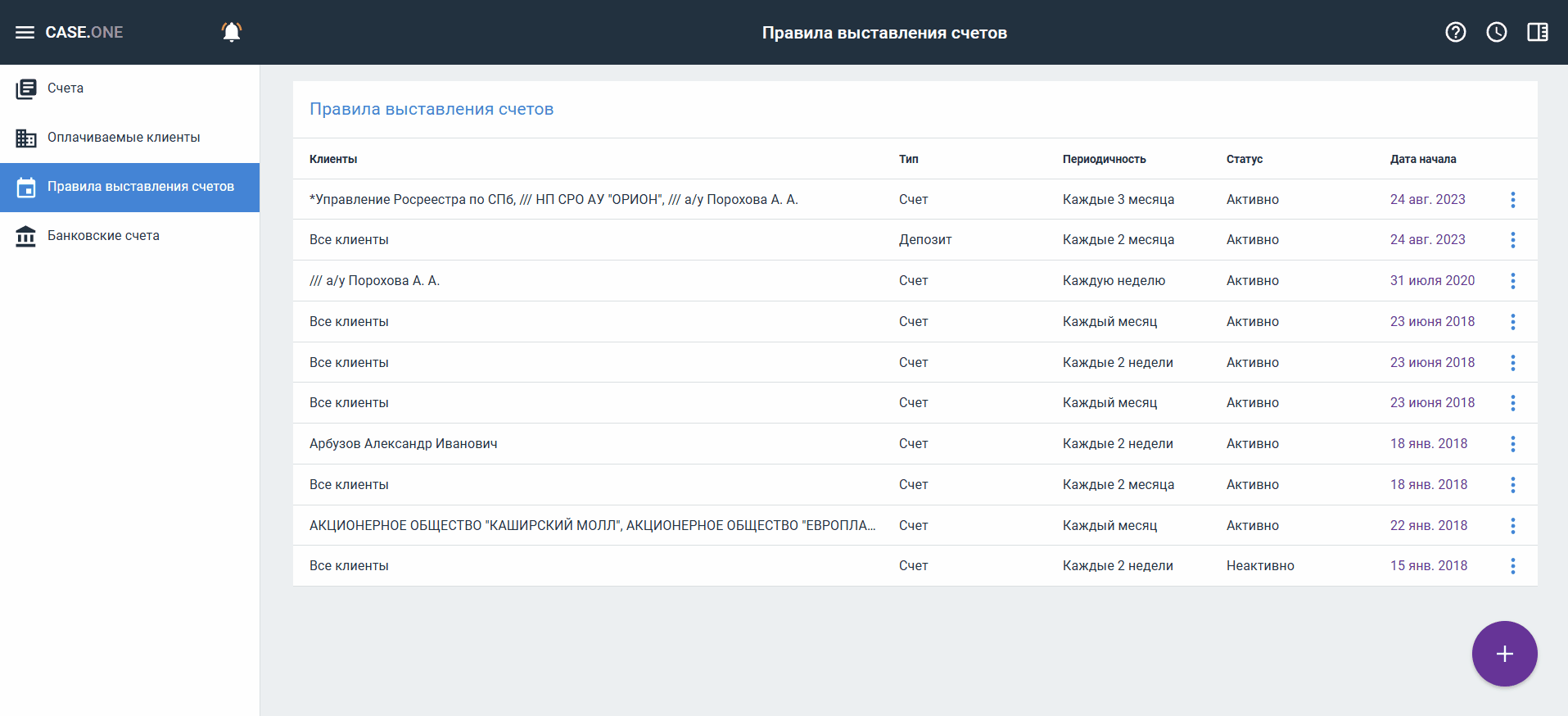Open the help question mark icon
The image size is (1568, 716).
click(x=1455, y=32)
